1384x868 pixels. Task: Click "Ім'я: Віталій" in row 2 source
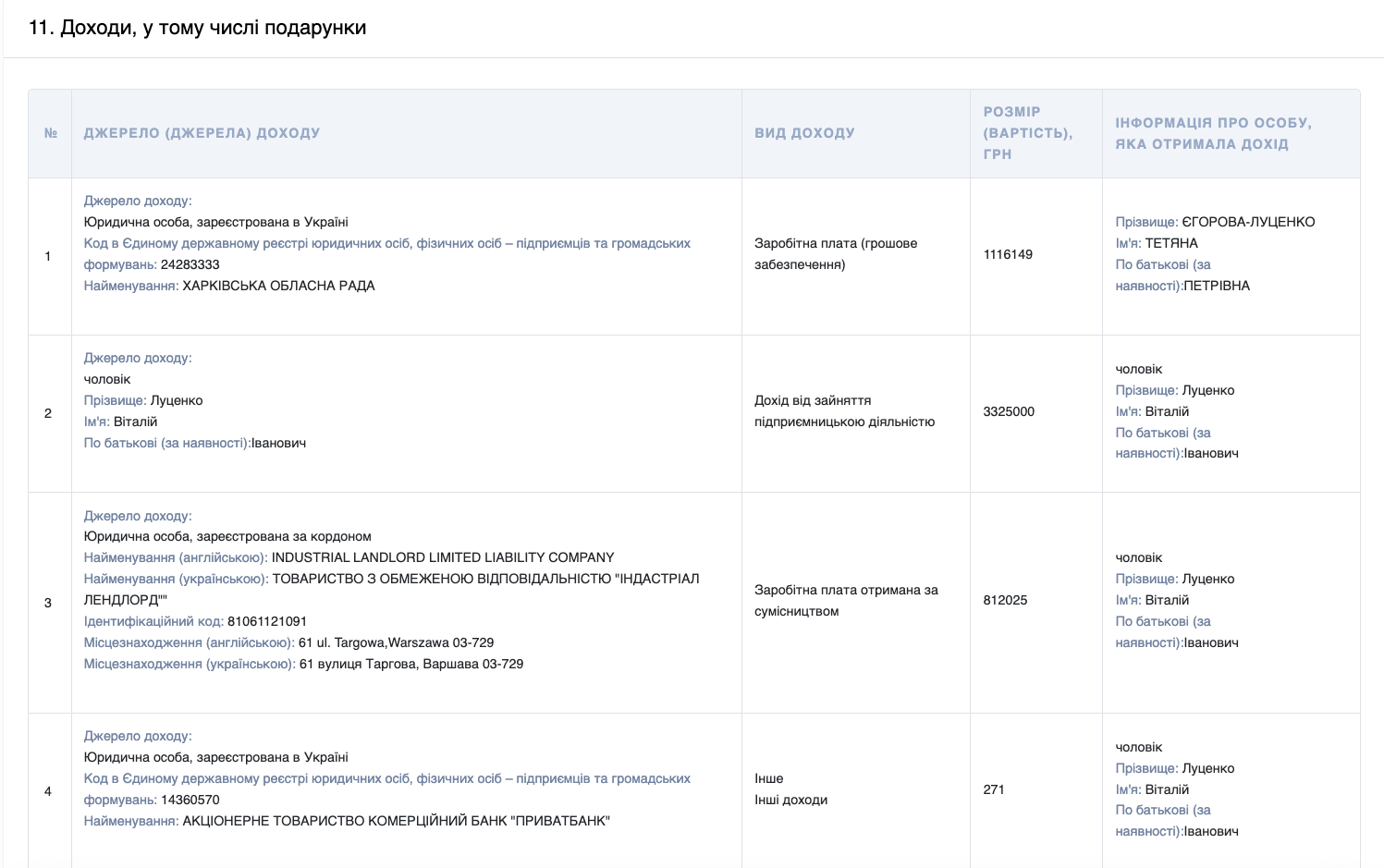121,422
